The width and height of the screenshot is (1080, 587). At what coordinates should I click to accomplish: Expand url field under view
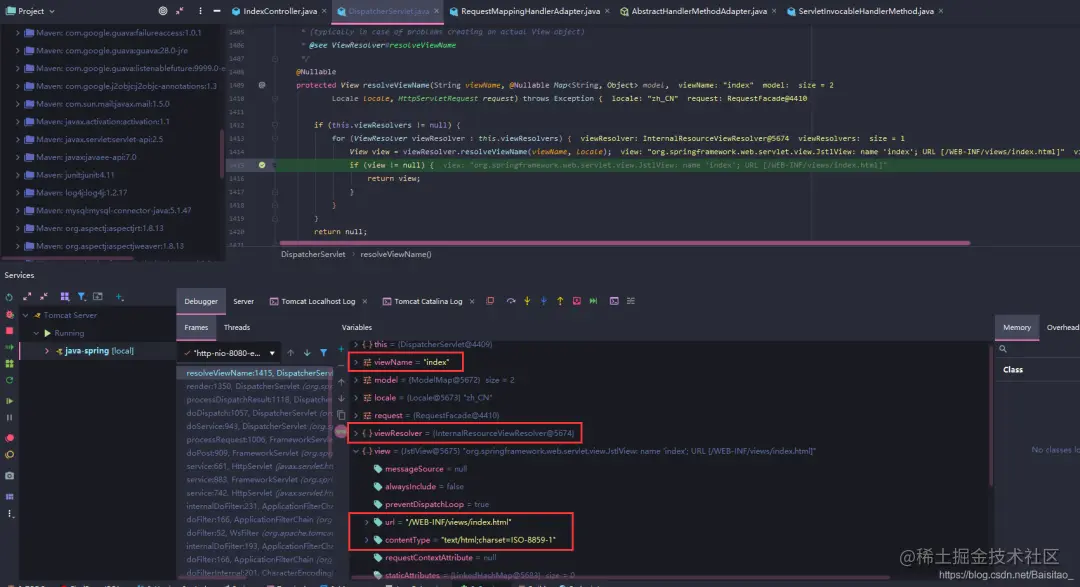[367, 522]
